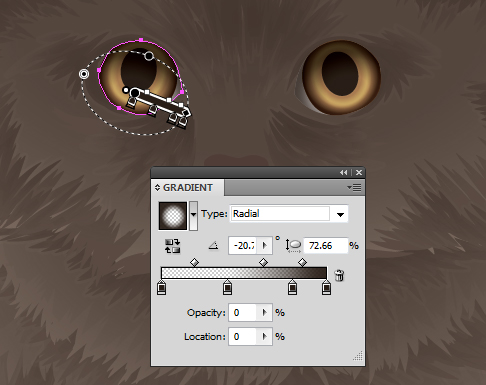
Task: Select the rightmost gradient color stop
Action: (x=326, y=288)
